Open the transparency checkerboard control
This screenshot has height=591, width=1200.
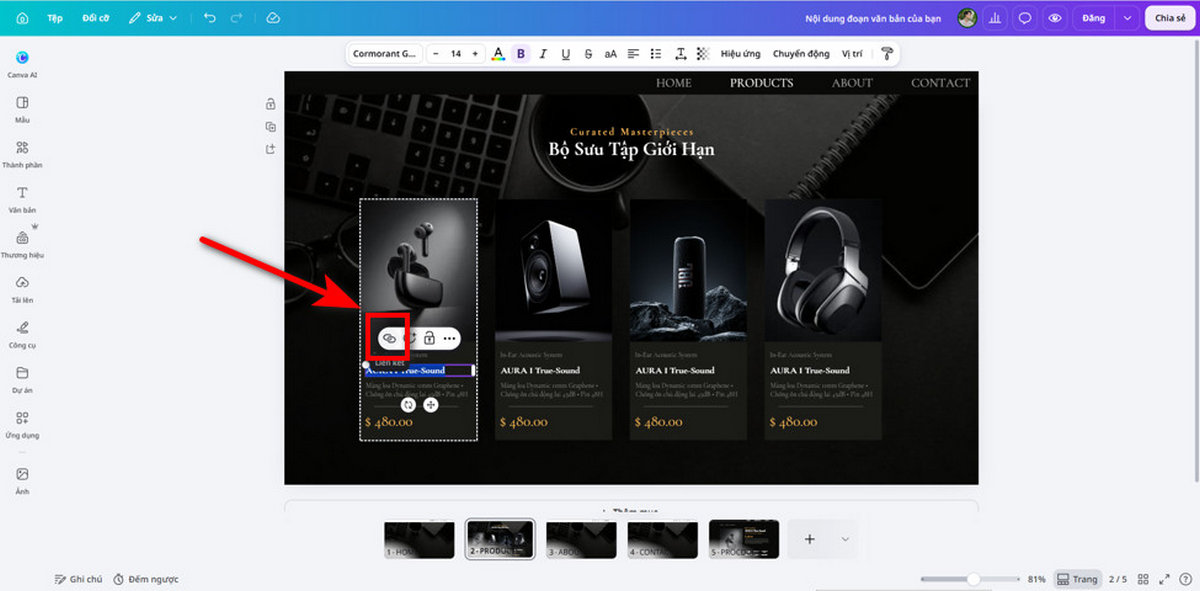(702, 54)
